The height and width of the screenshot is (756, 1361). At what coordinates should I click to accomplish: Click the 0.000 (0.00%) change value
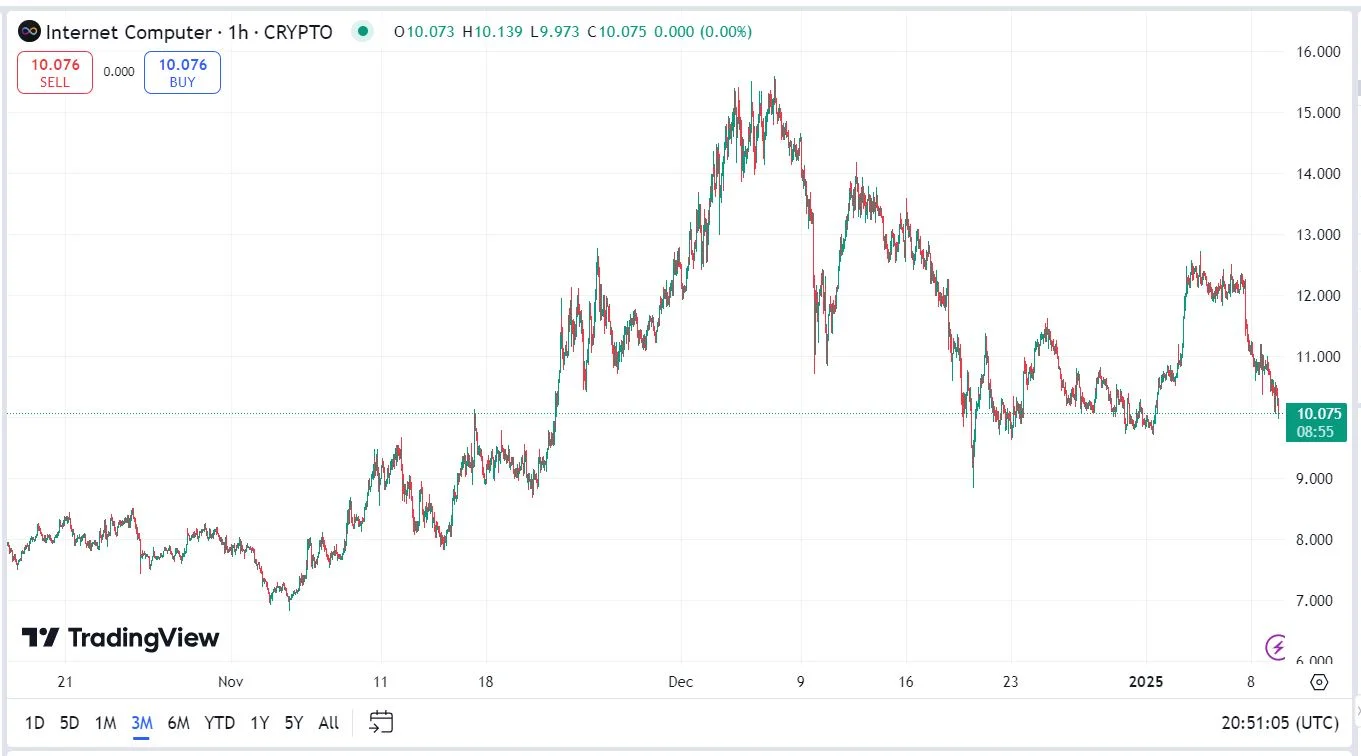pos(702,32)
